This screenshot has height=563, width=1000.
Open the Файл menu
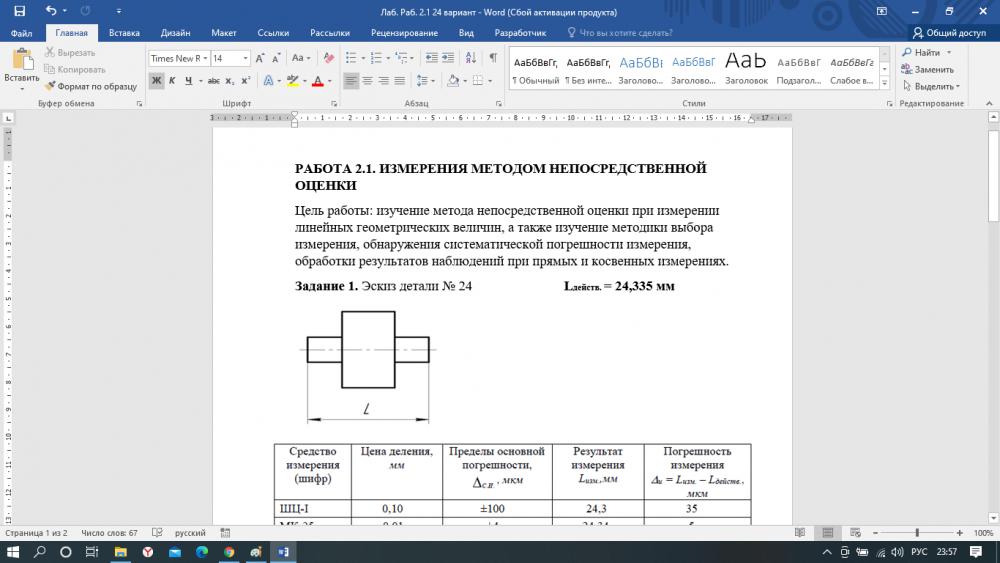point(22,33)
